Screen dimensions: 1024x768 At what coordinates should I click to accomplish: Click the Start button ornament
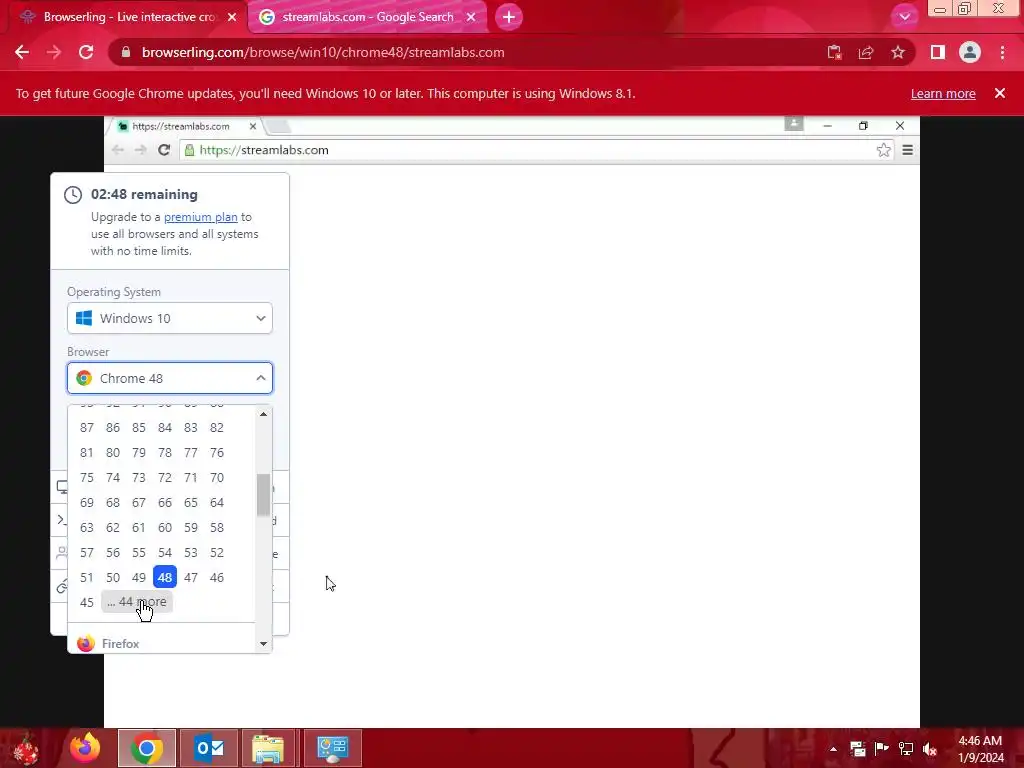[x=25, y=748]
